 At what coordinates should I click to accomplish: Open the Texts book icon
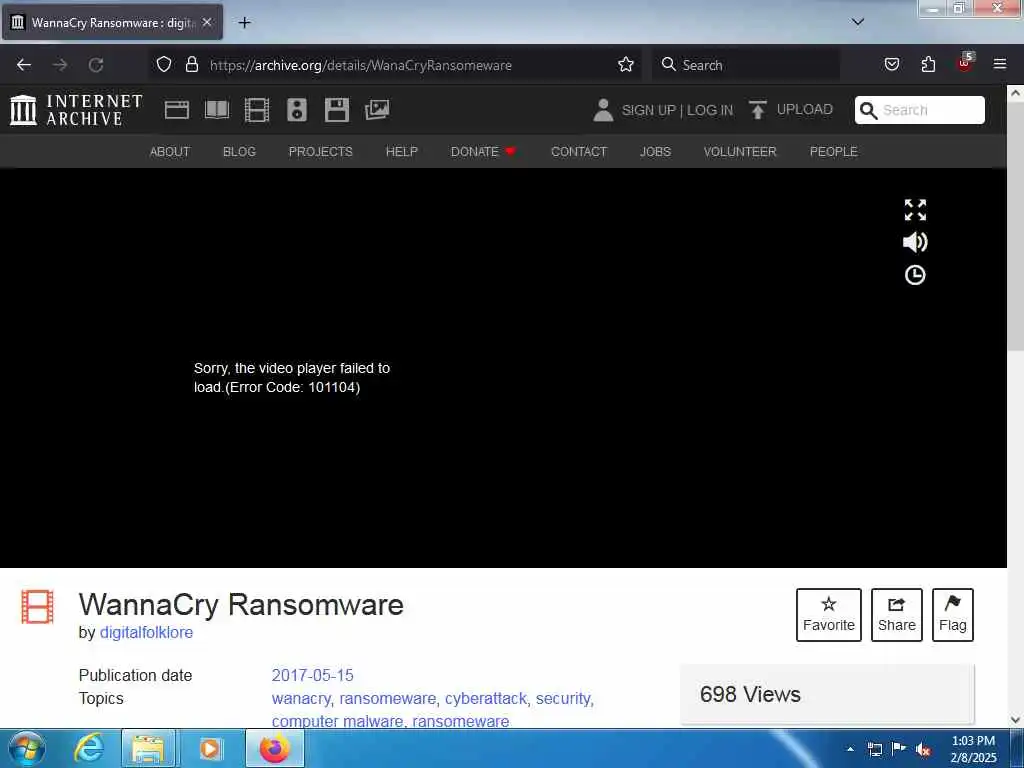click(217, 110)
